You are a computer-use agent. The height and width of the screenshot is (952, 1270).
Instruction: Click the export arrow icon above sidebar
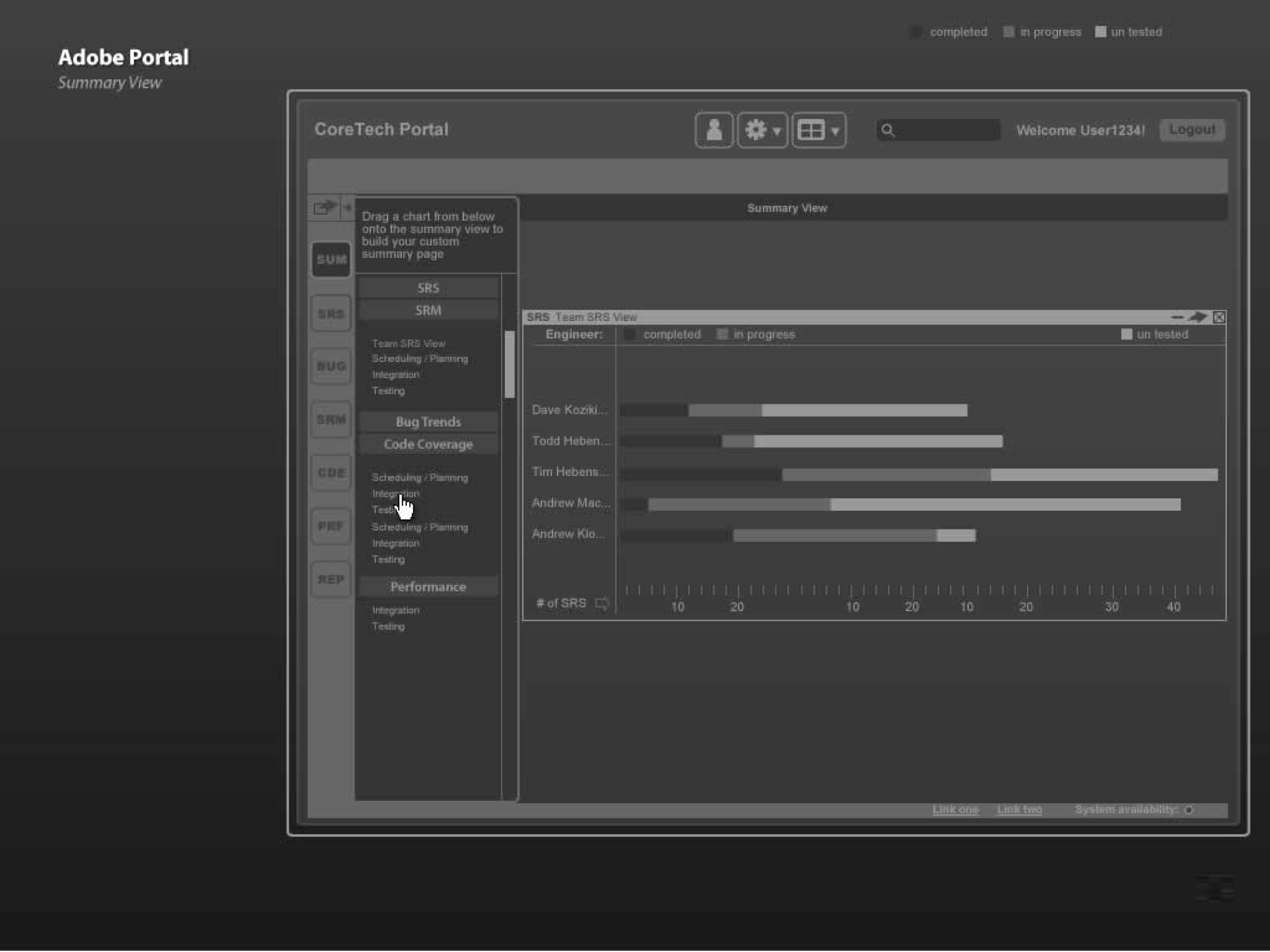pyautogui.click(x=325, y=207)
